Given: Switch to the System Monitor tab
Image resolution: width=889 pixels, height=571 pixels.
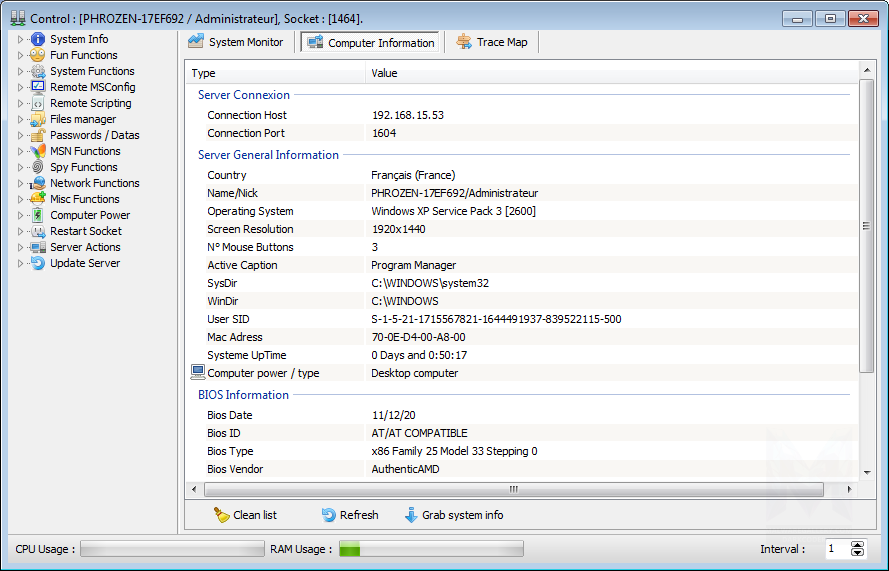Looking at the screenshot, I should point(237,42).
